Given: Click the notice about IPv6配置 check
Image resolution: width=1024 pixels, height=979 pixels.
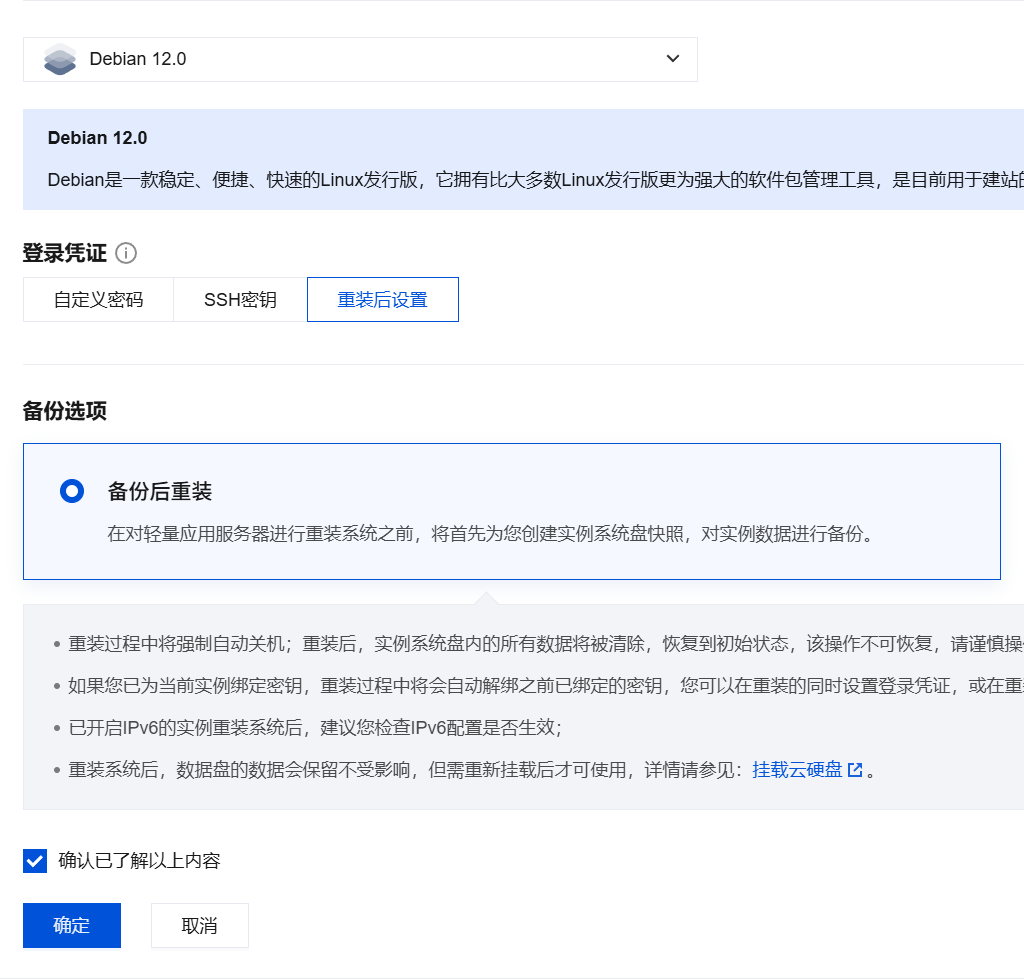Looking at the screenshot, I should coord(320,727).
